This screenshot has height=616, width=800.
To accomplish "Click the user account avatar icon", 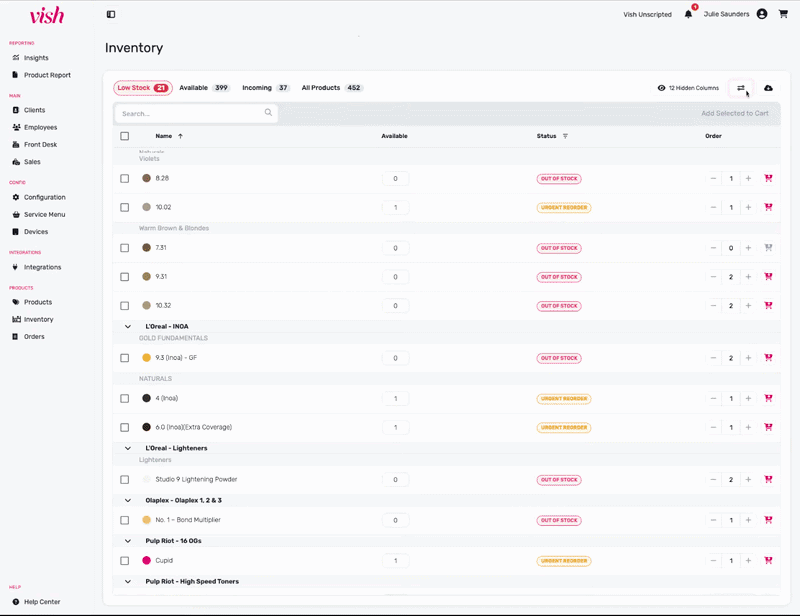I will pyautogui.click(x=762, y=14).
